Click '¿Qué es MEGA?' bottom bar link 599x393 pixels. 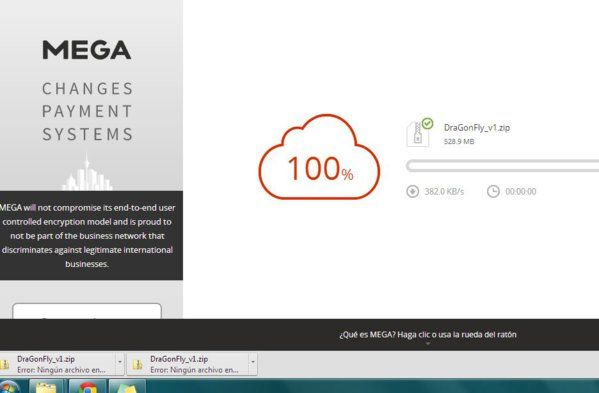coord(428,335)
